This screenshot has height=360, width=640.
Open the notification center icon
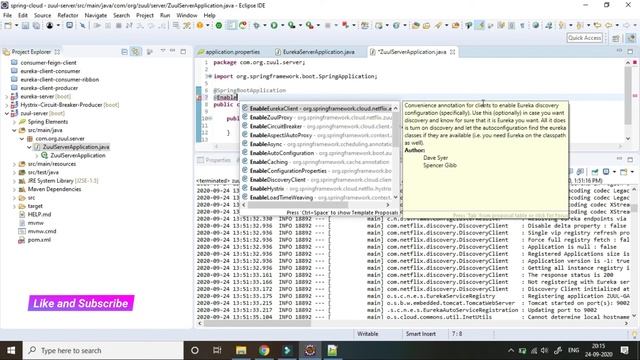[x=624, y=350]
